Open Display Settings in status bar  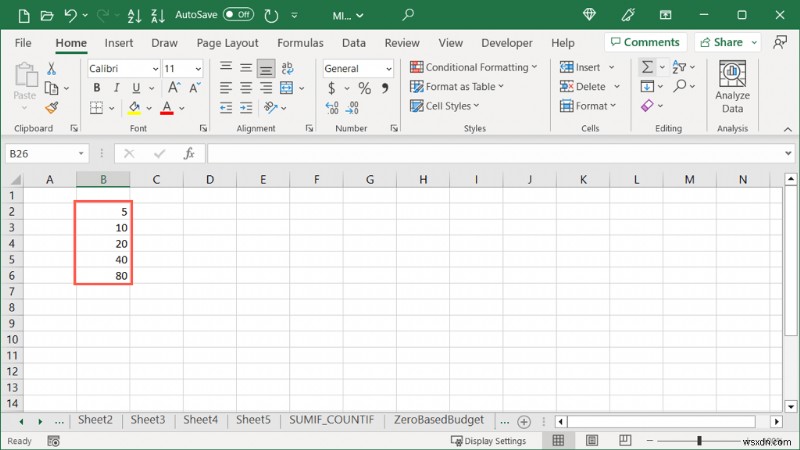488,441
